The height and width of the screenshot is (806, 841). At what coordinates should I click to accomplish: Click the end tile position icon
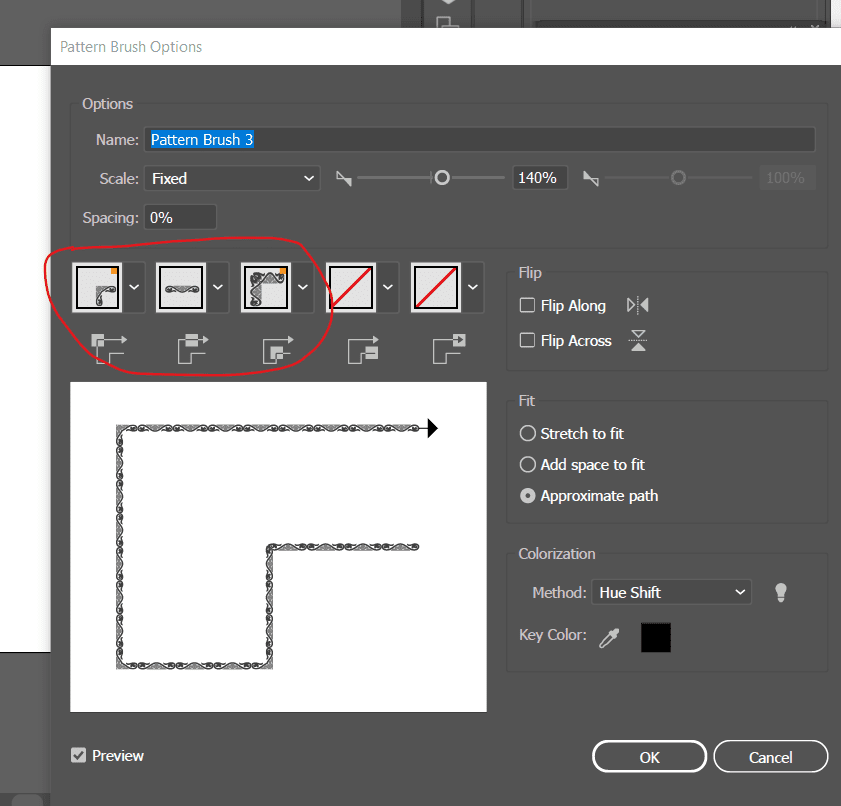point(449,349)
